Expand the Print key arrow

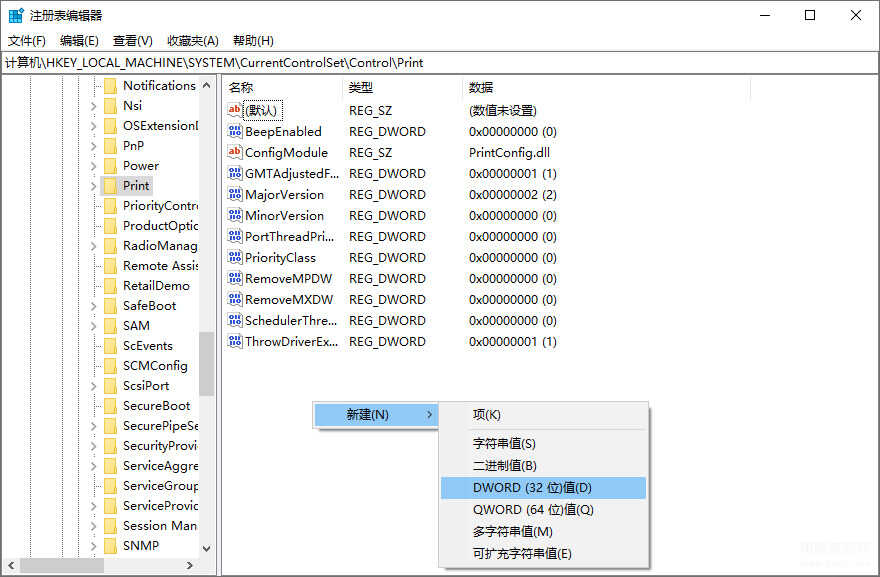point(94,186)
